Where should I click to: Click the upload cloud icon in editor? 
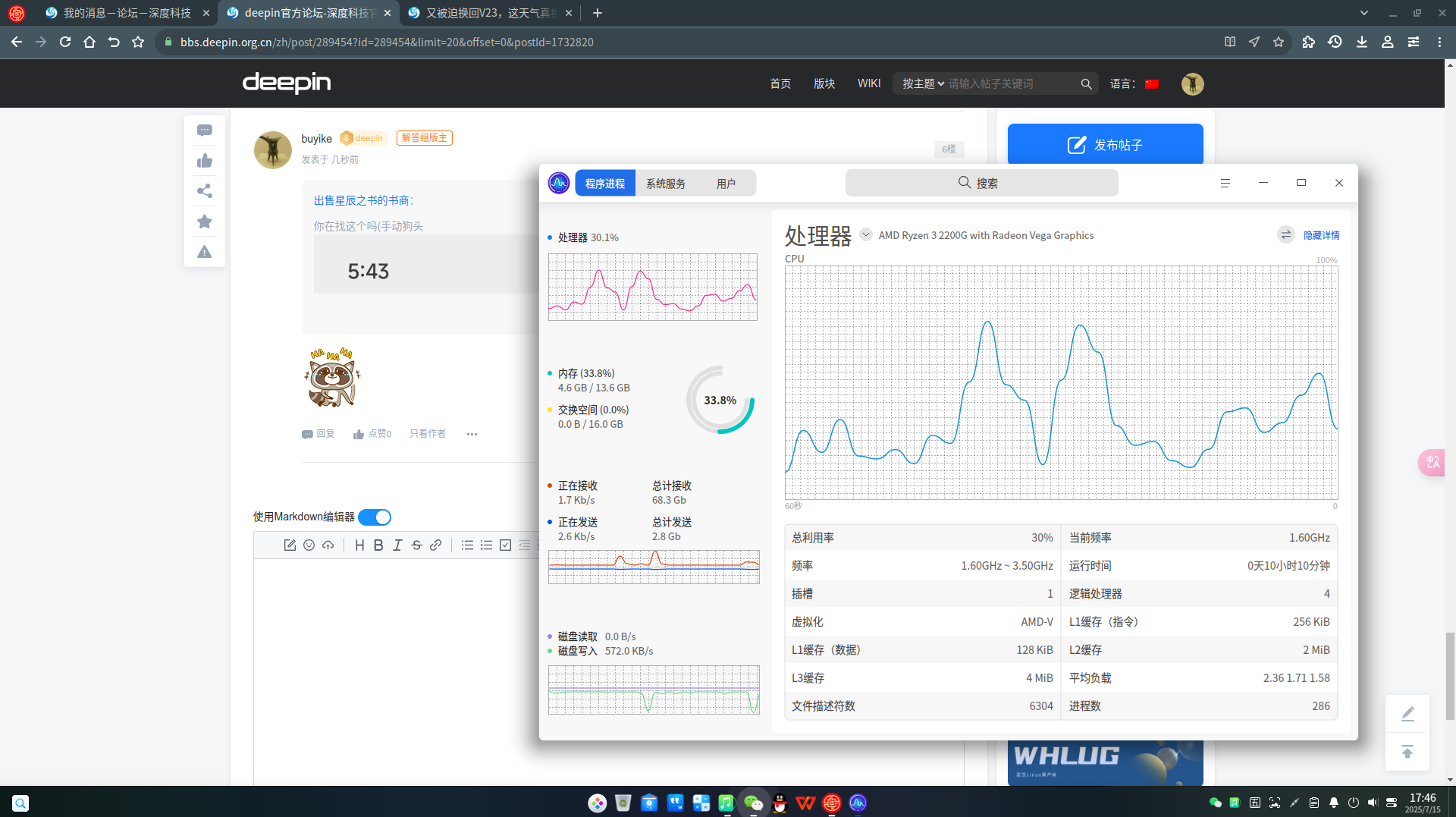coord(328,545)
